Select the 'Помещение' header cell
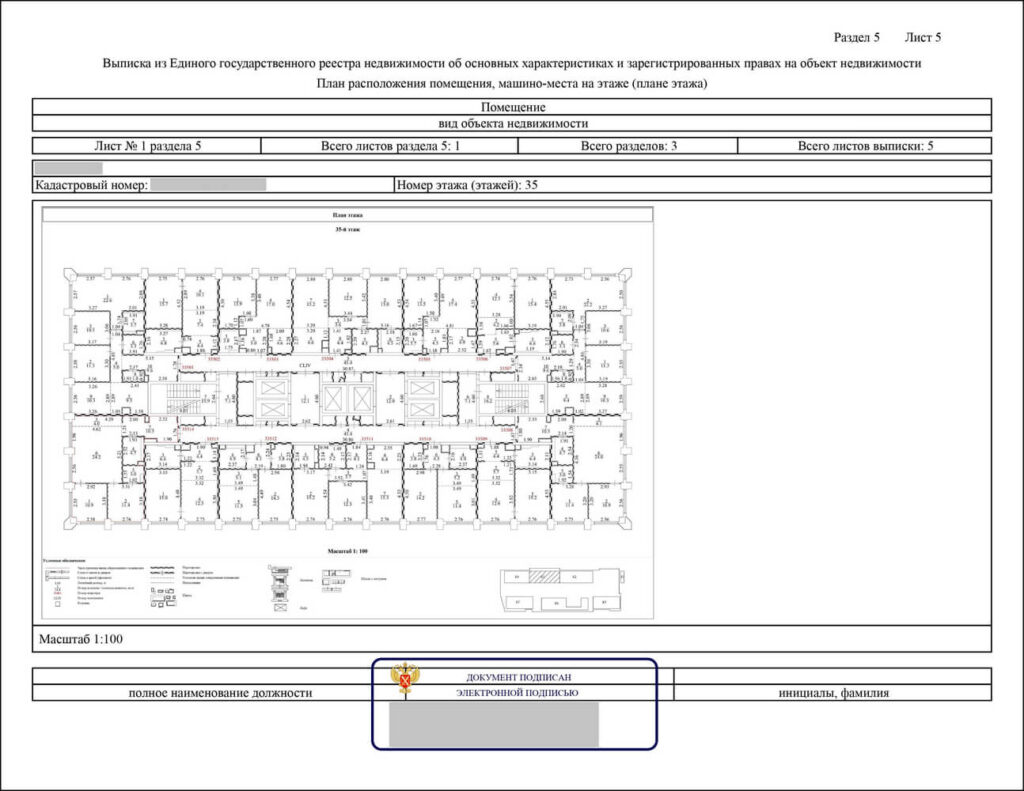 point(512,107)
